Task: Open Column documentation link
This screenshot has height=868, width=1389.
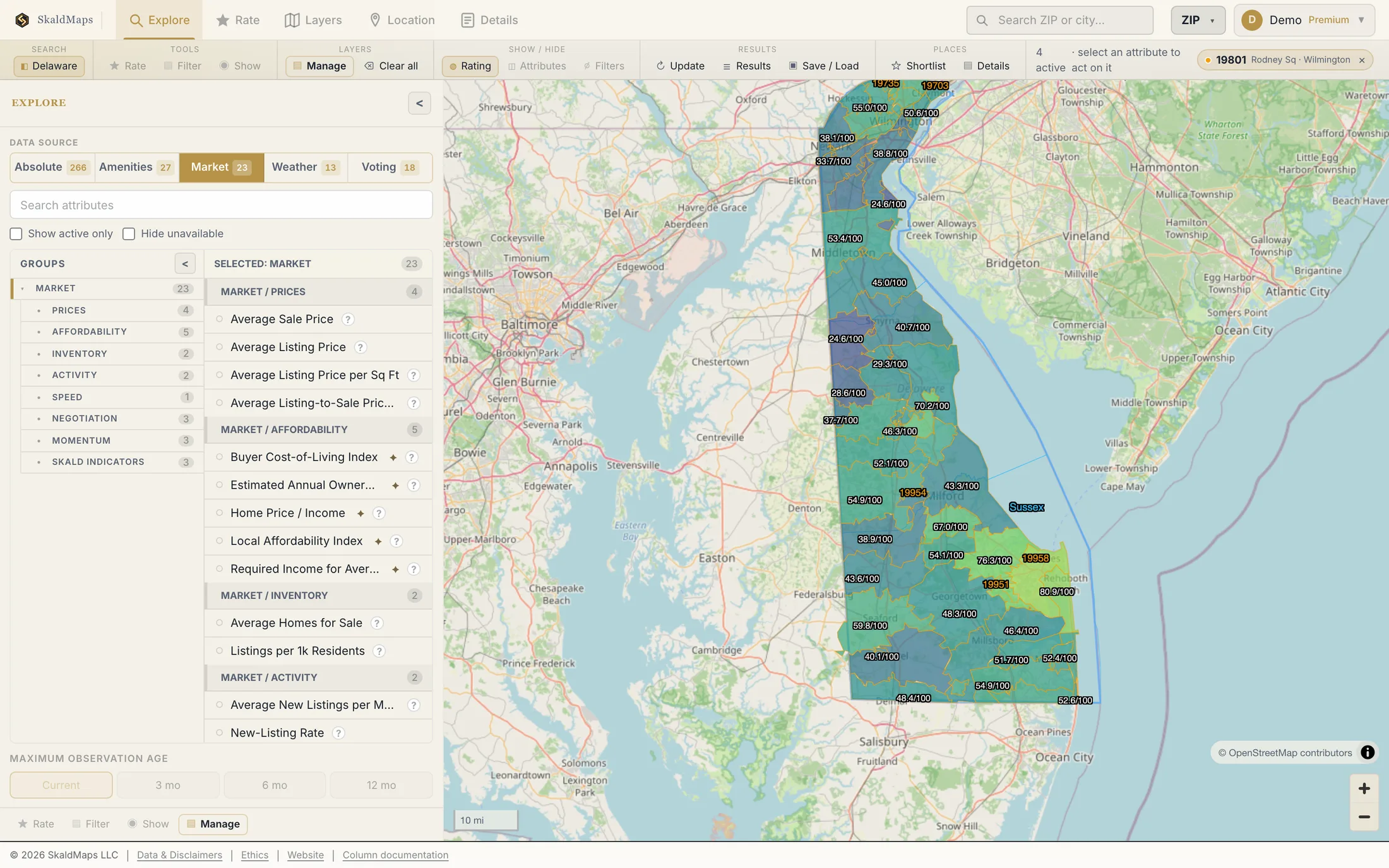Action: [x=395, y=855]
